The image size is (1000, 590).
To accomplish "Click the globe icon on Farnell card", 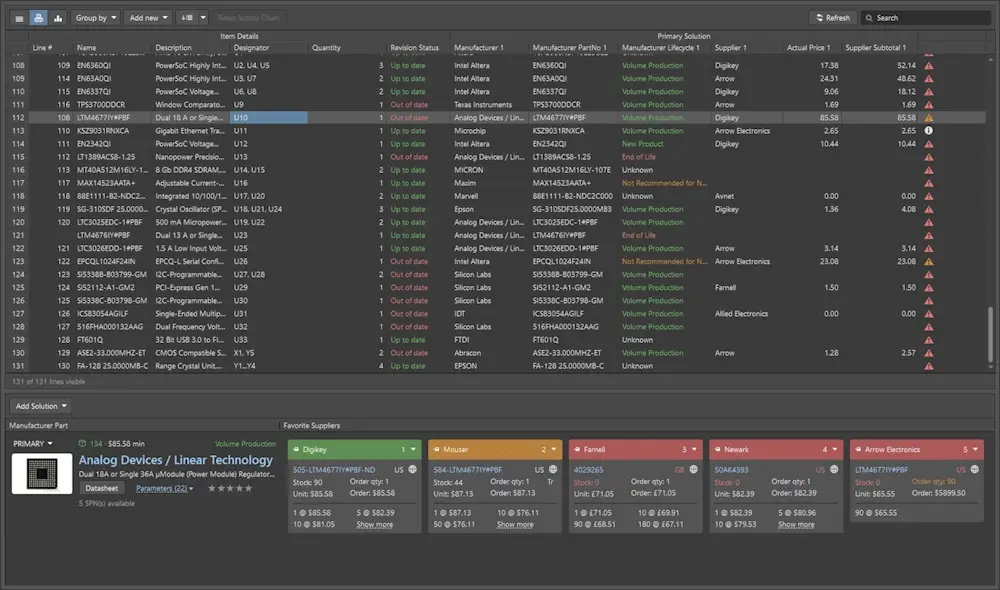I will [694, 469].
